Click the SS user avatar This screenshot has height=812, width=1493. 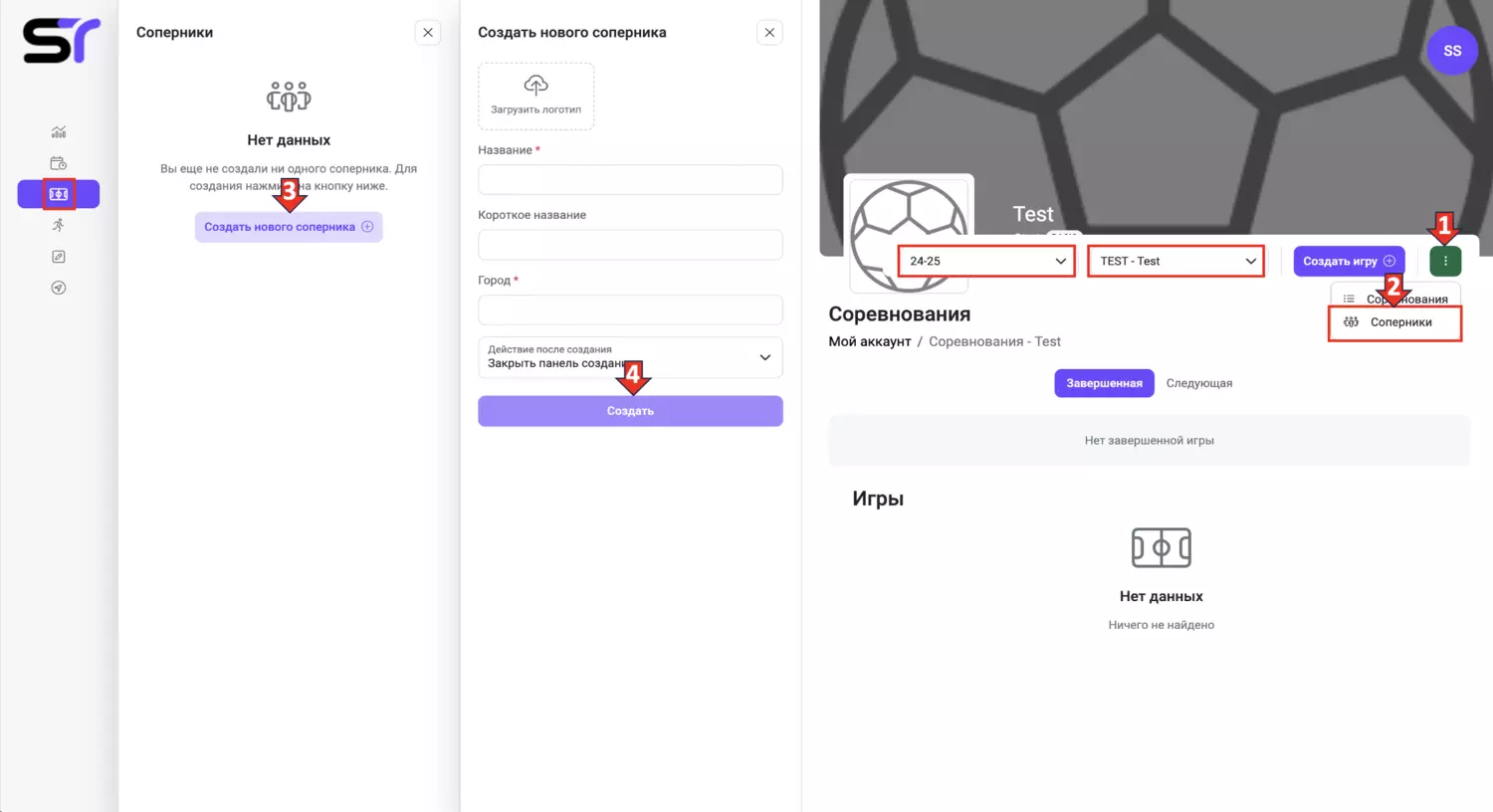(x=1452, y=51)
